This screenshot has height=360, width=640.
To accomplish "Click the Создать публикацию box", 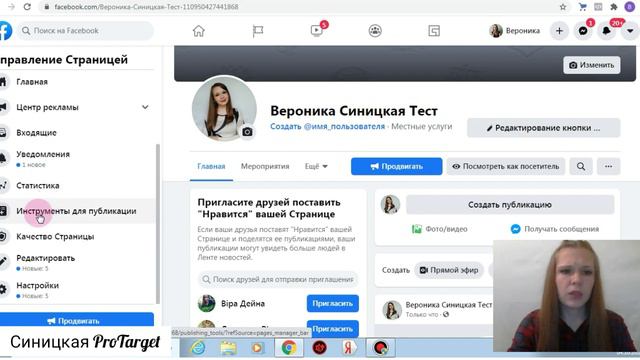I will 510,204.
